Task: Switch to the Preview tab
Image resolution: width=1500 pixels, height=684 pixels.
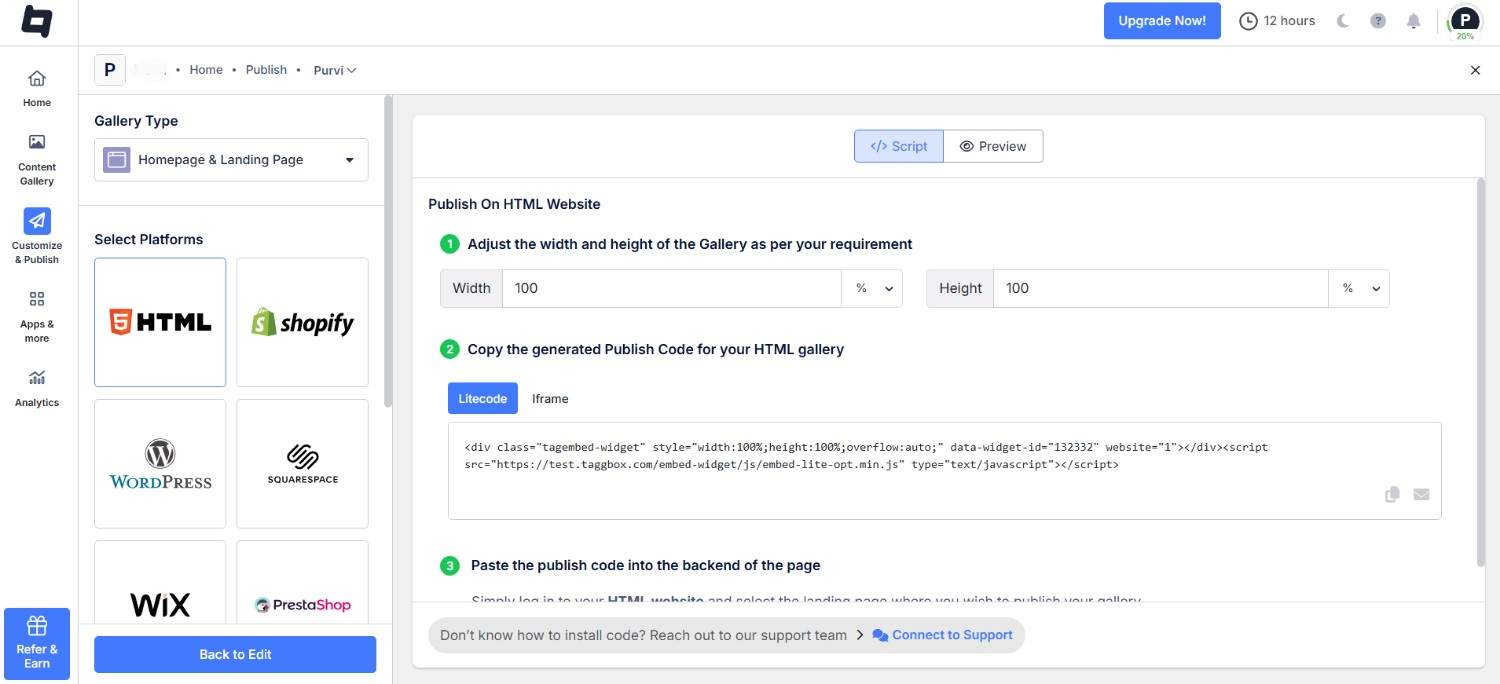Action: 992,146
